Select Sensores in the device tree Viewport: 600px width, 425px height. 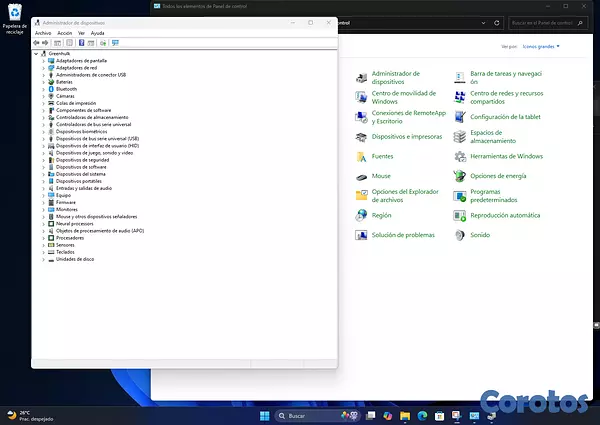tap(65, 245)
